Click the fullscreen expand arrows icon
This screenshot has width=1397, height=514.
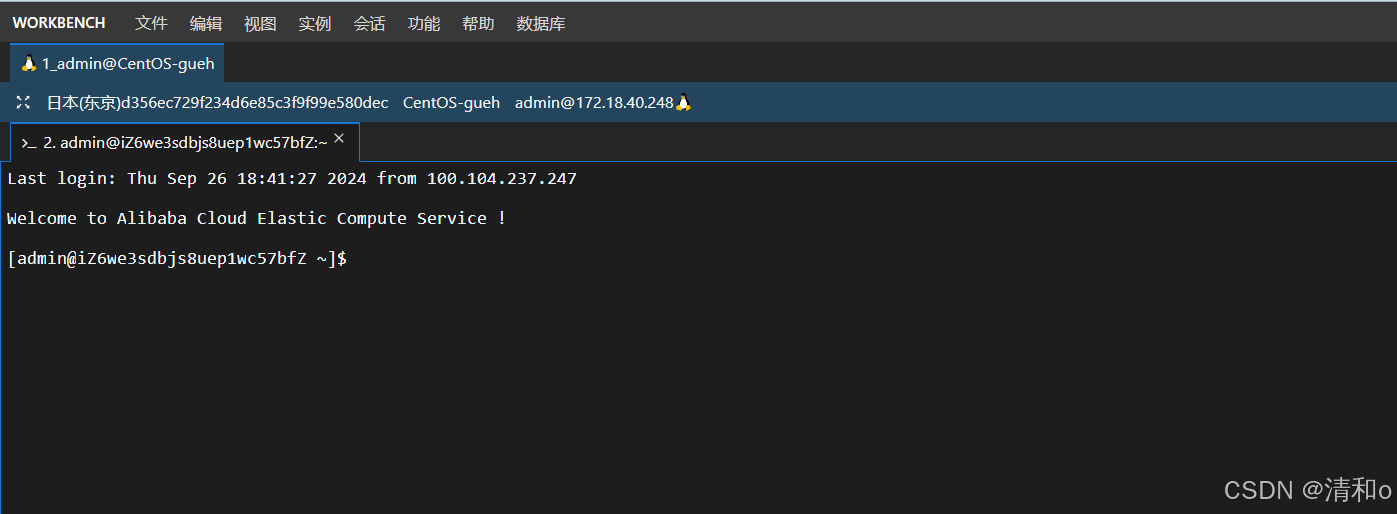[x=25, y=102]
